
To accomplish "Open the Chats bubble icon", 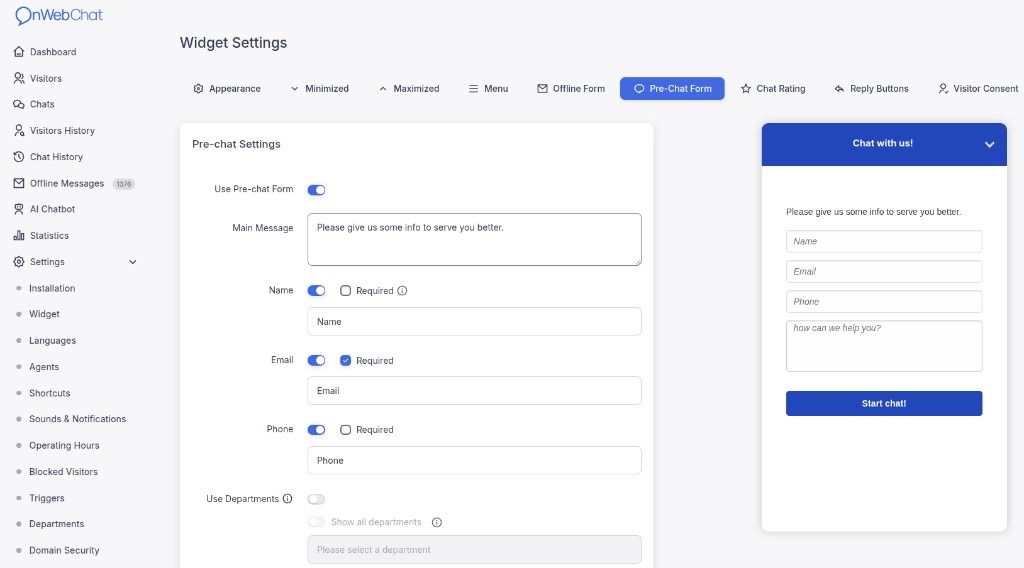I will tap(19, 104).
